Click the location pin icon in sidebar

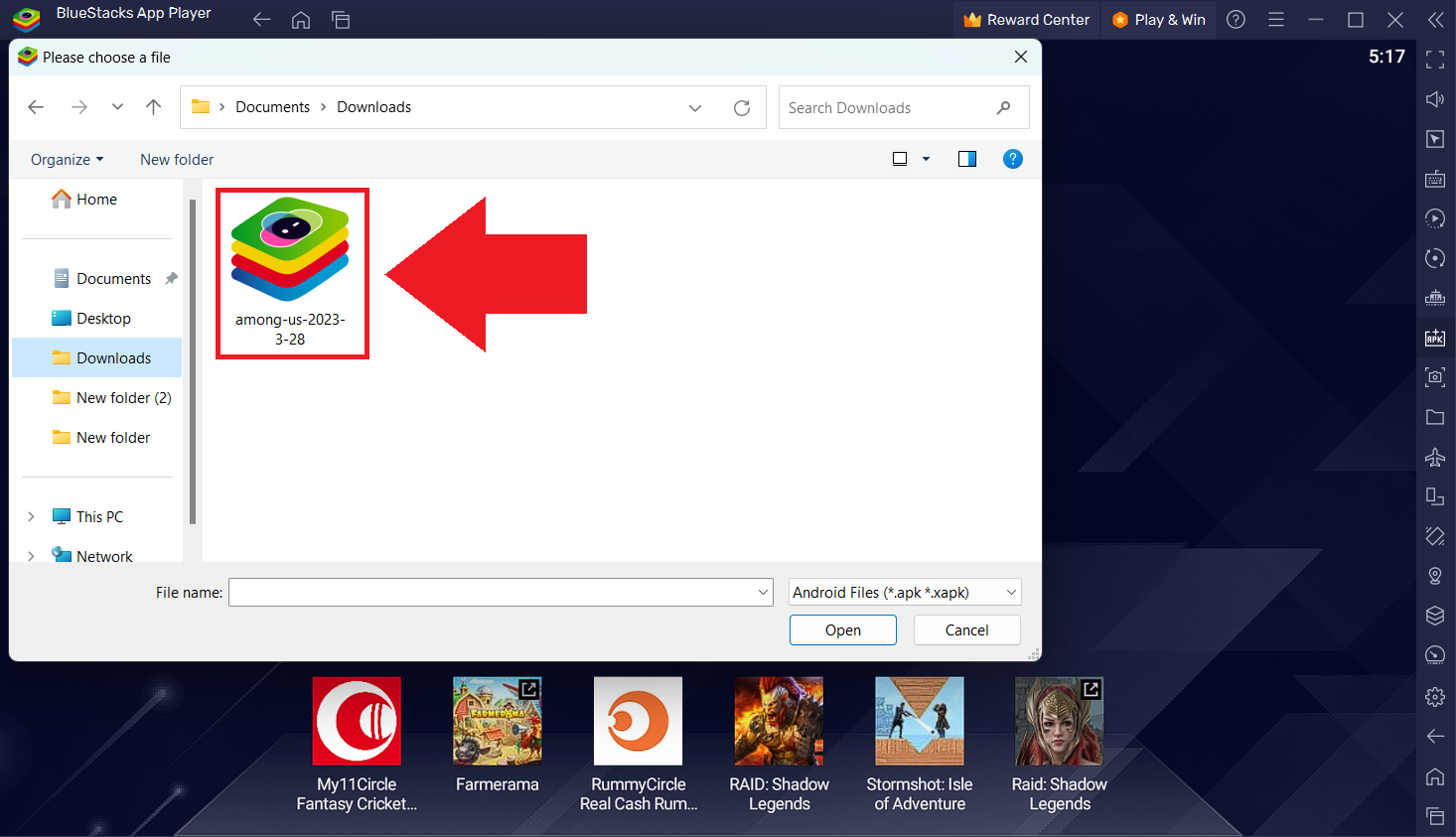pos(1435,576)
